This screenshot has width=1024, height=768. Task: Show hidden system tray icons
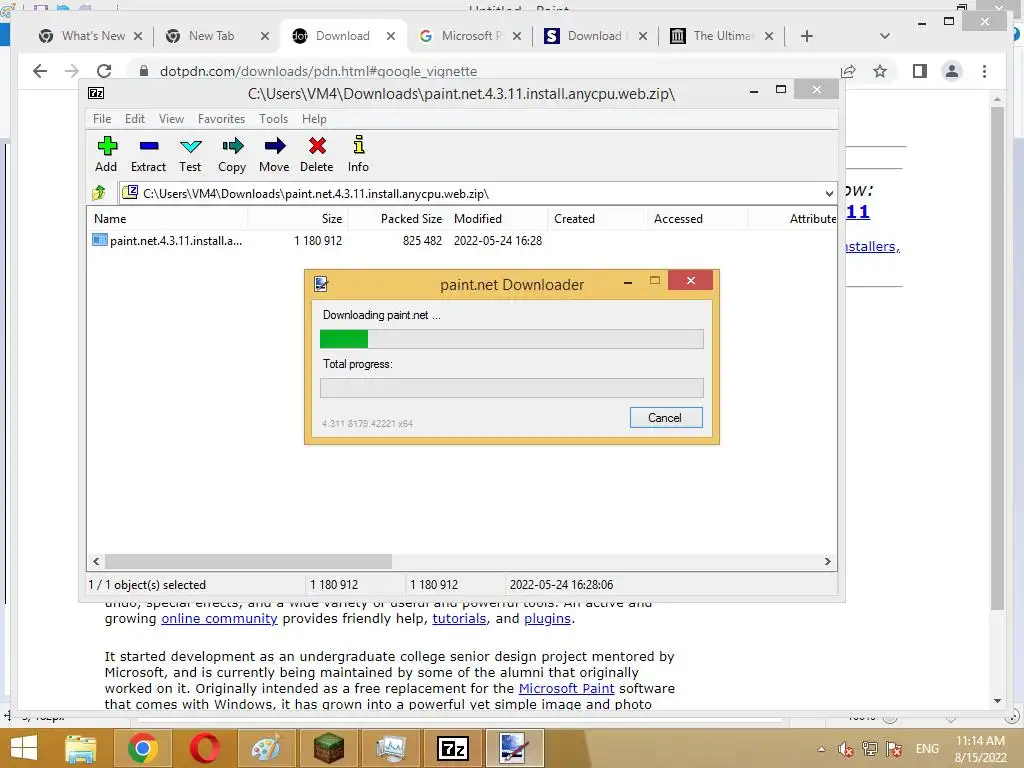(822, 749)
